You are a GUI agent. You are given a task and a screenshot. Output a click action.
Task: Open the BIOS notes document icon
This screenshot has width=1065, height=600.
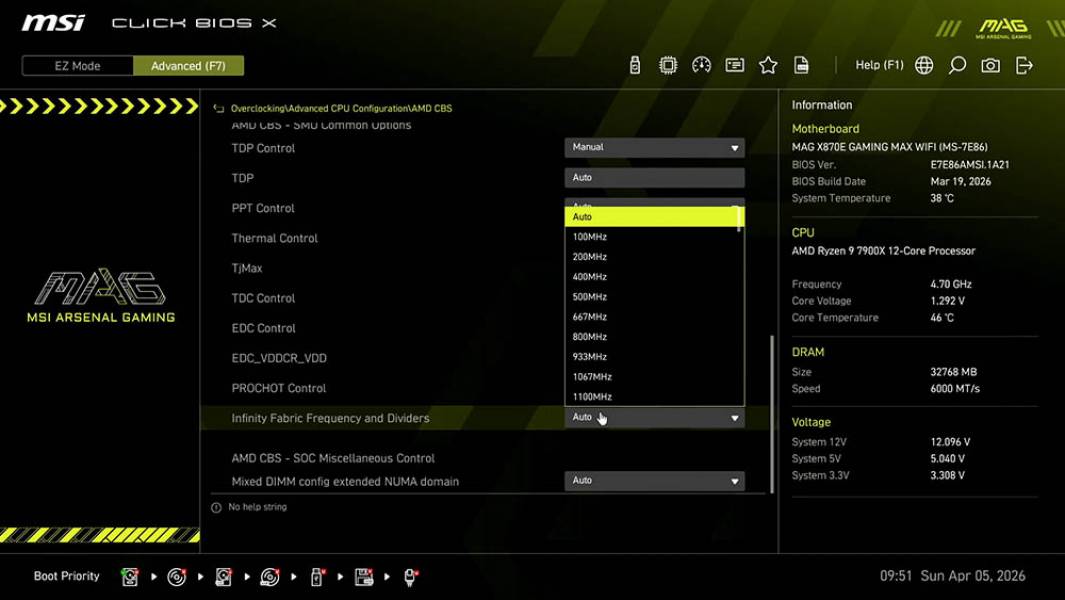click(x=801, y=64)
